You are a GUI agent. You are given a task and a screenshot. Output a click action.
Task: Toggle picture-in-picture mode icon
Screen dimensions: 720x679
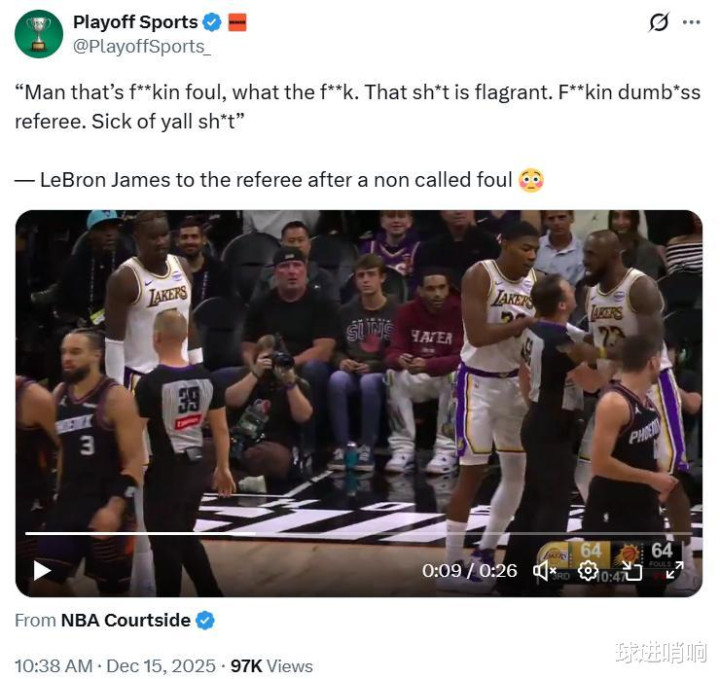pos(631,571)
